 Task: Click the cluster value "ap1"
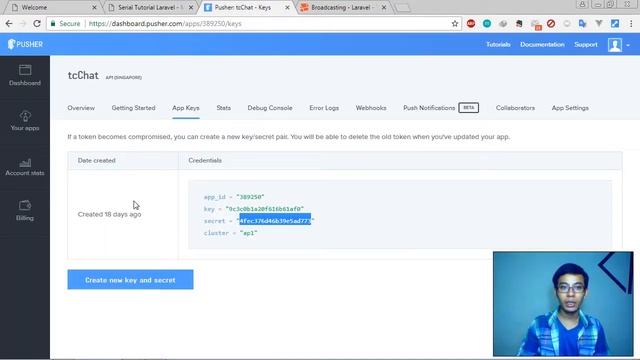tap(248, 233)
